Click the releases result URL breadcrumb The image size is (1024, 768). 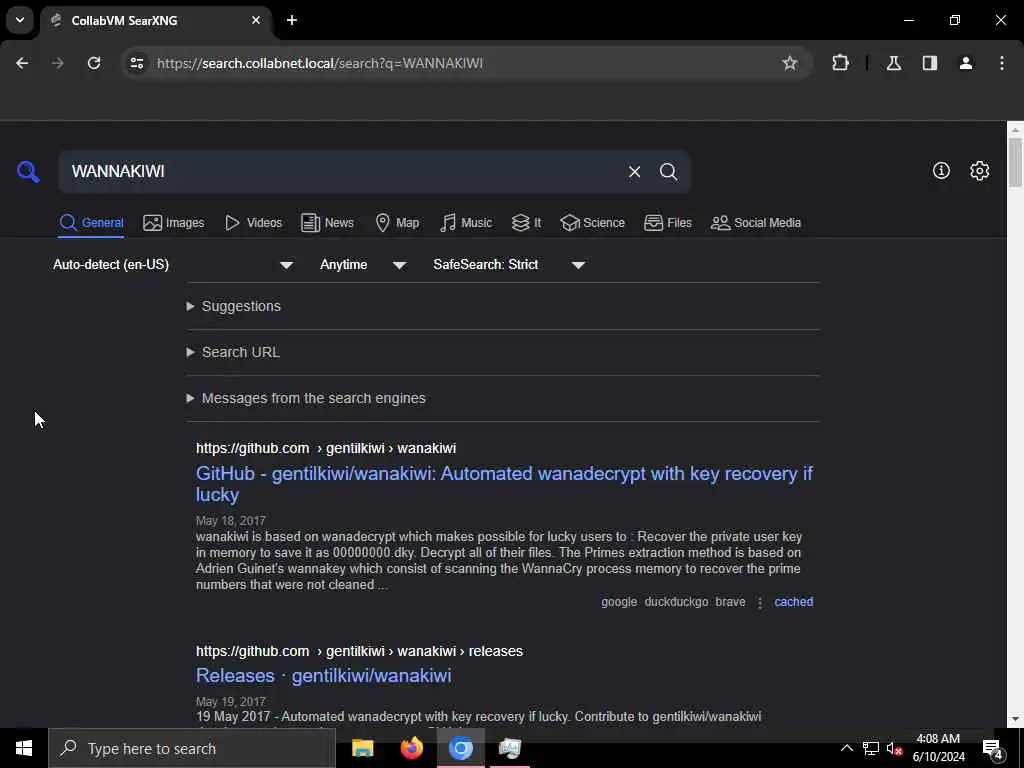[x=359, y=651]
